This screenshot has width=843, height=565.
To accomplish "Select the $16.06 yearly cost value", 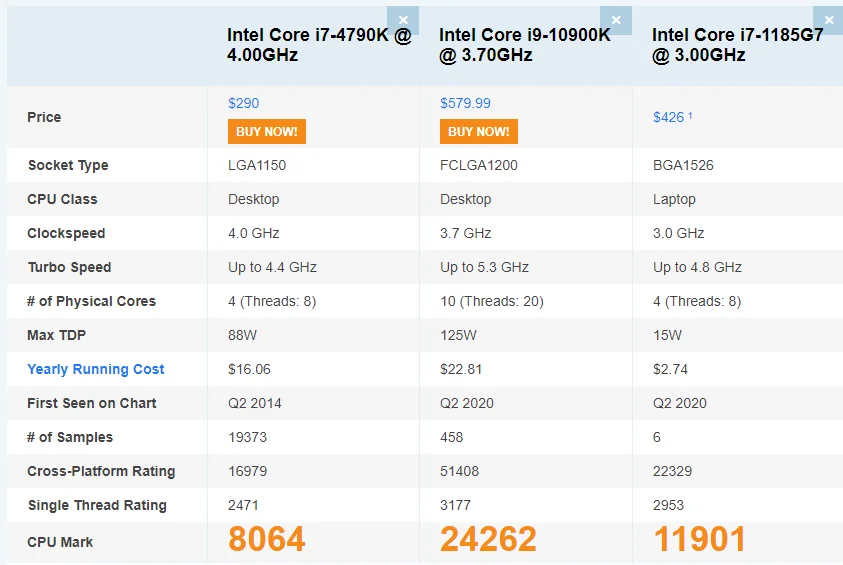I will [x=249, y=369].
